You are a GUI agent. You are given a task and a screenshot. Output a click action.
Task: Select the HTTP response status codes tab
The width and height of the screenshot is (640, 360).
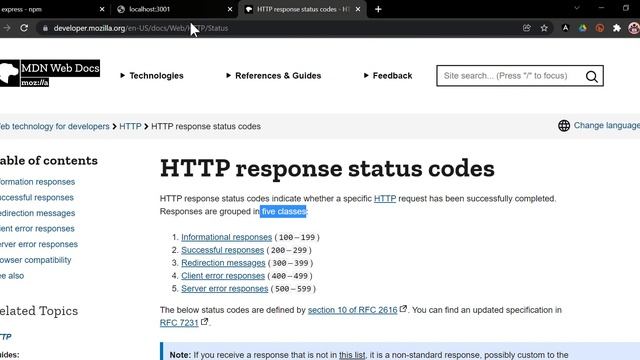coord(302,9)
